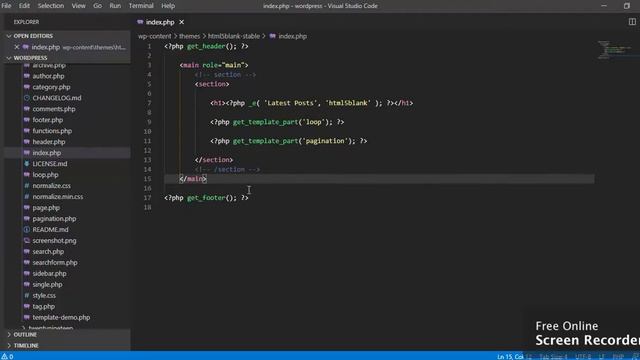The height and width of the screenshot is (360, 640).
Task: Open header.php from the explorer
Action: 49,142
